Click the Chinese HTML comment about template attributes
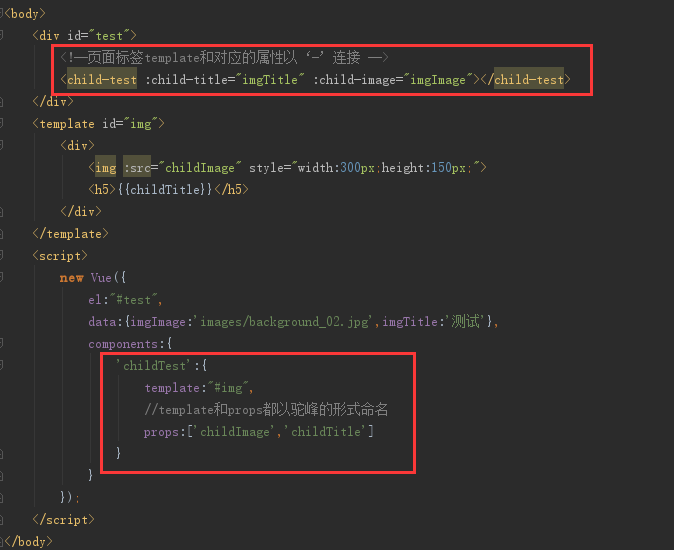The height and width of the screenshot is (550, 674). pos(224,58)
